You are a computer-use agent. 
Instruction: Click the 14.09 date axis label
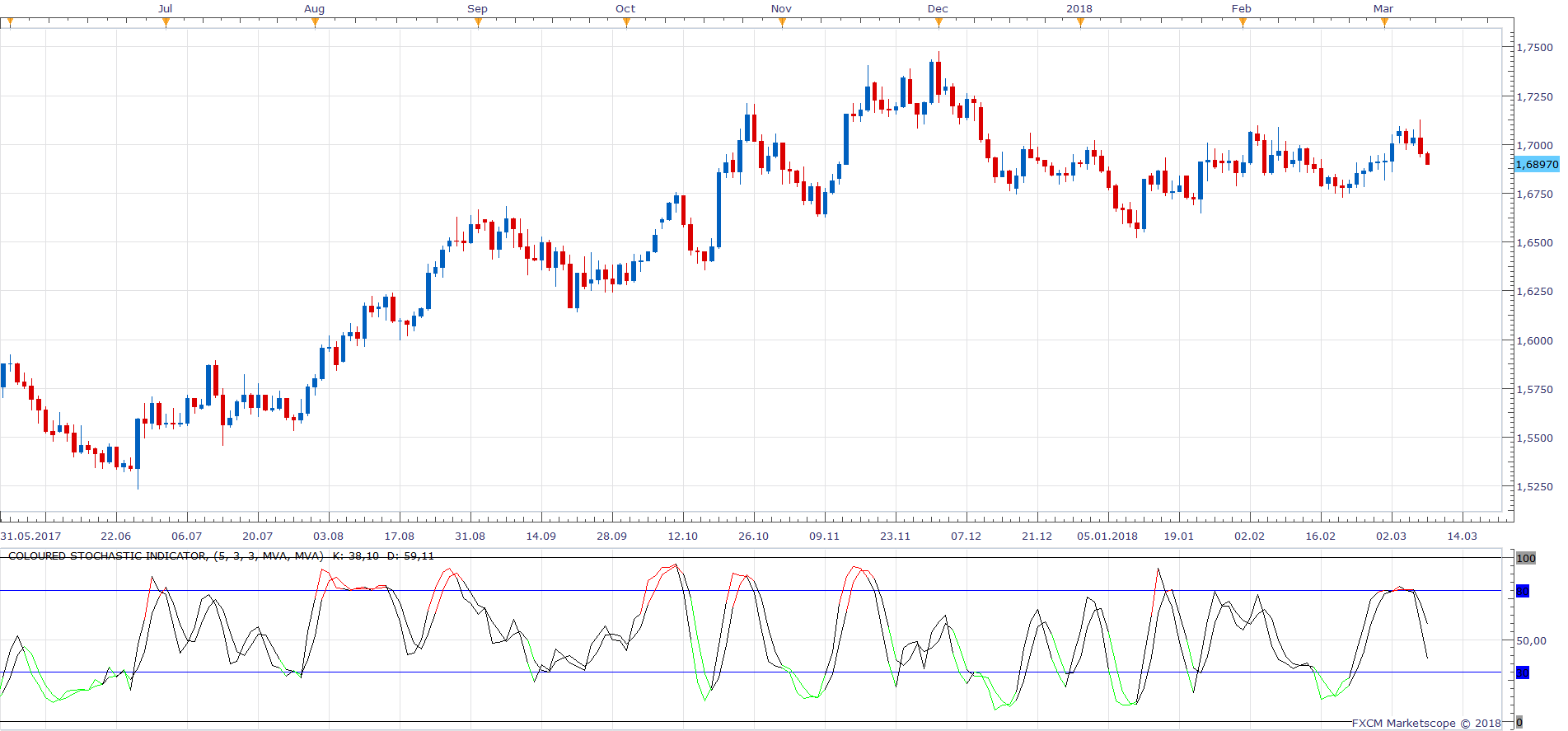tap(541, 536)
